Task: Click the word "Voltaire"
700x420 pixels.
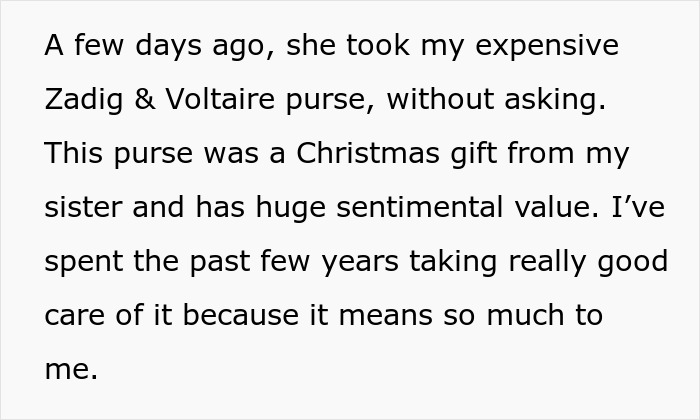Action: pos(207,100)
